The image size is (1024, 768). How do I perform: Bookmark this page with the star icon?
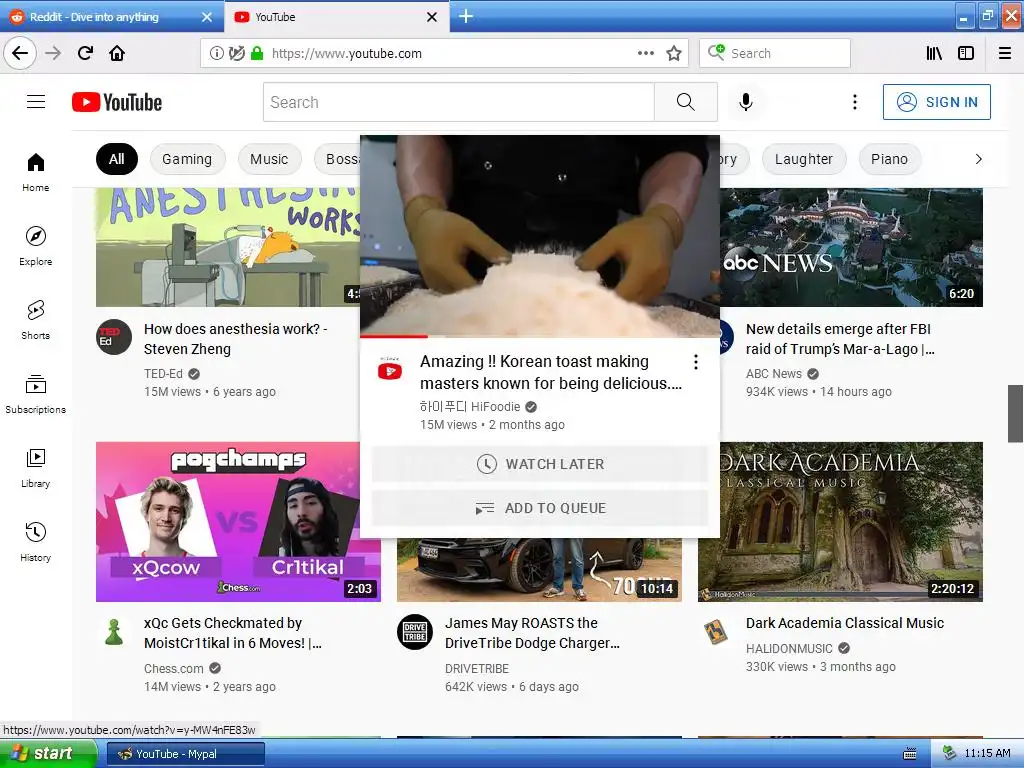pyautogui.click(x=674, y=53)
